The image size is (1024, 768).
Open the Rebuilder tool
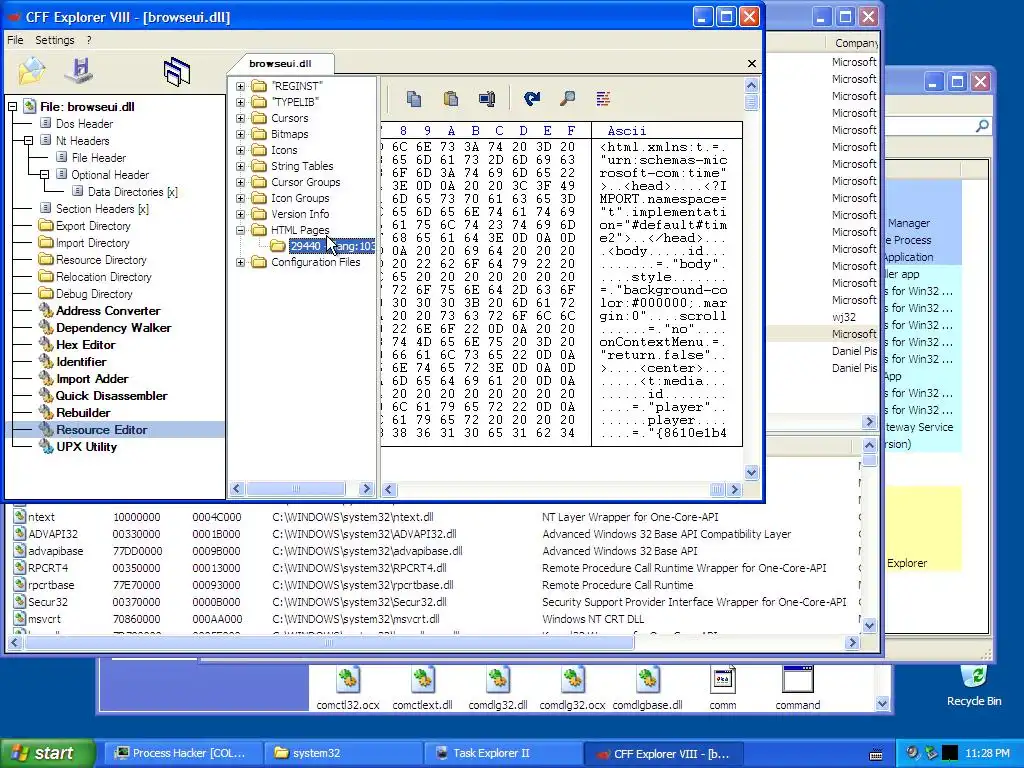coord(83,413)
